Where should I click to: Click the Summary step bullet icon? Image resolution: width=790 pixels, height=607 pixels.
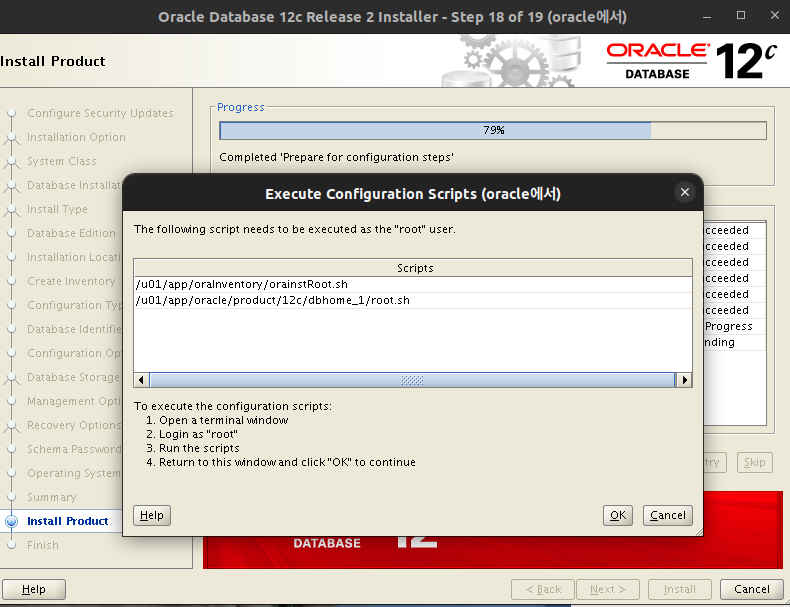click(x=11, y=497)
